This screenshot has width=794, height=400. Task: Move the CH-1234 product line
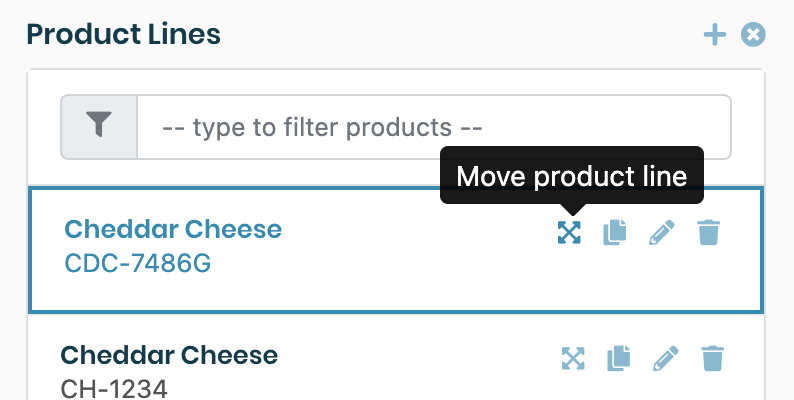click(572, 358)
